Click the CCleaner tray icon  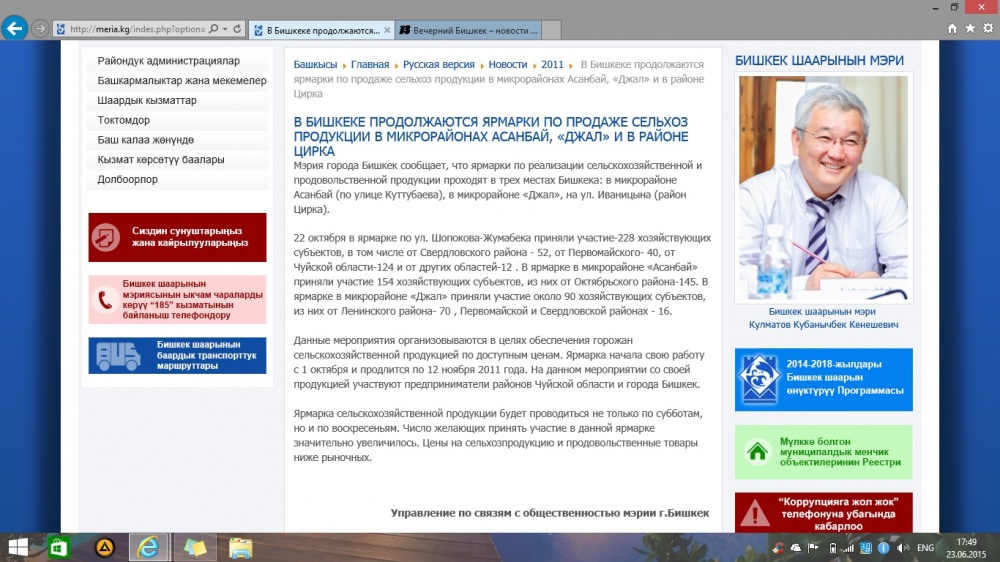click(x=778, y=547)
